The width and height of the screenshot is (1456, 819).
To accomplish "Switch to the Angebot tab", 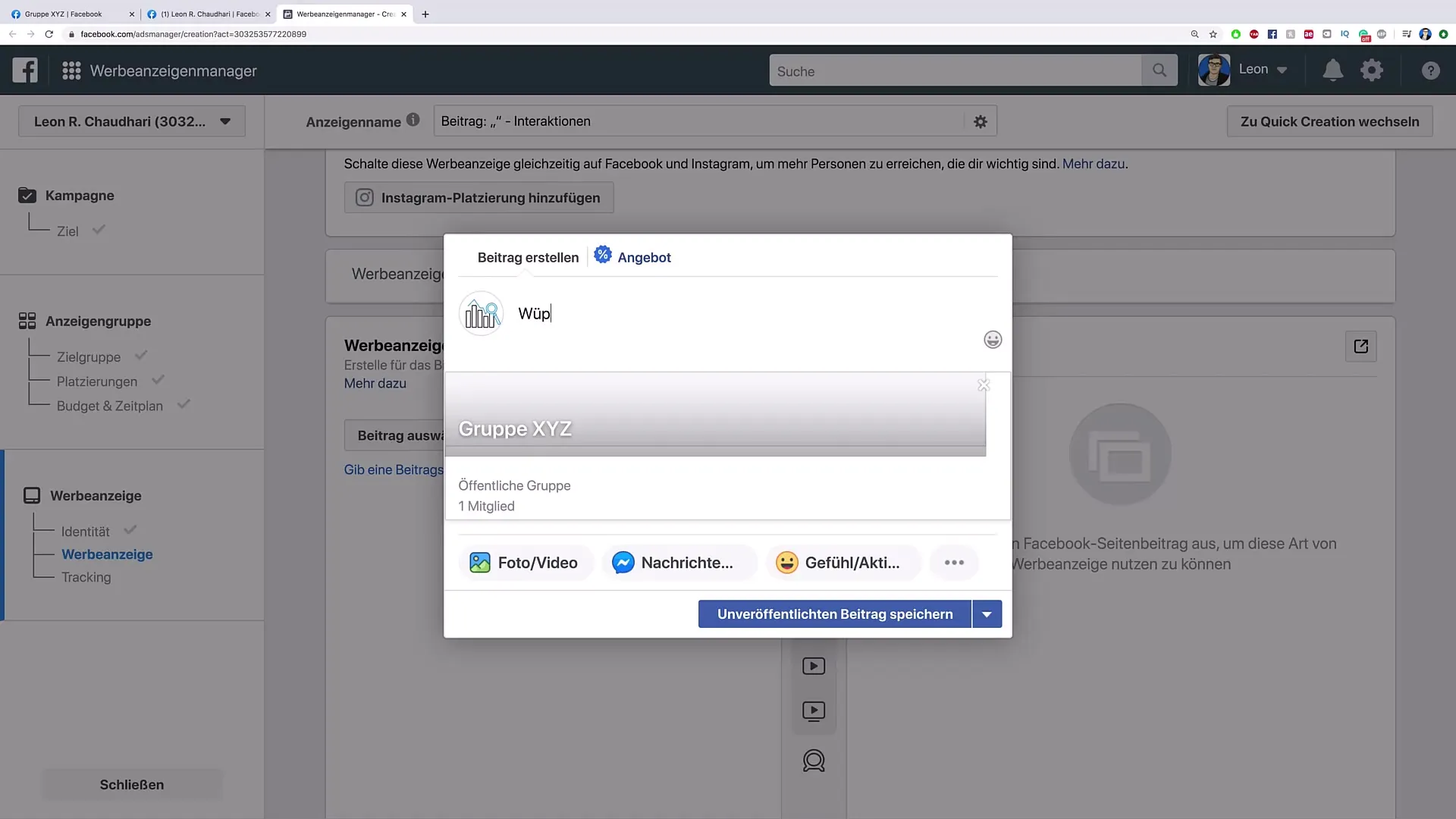I will [x=644, y=258].
